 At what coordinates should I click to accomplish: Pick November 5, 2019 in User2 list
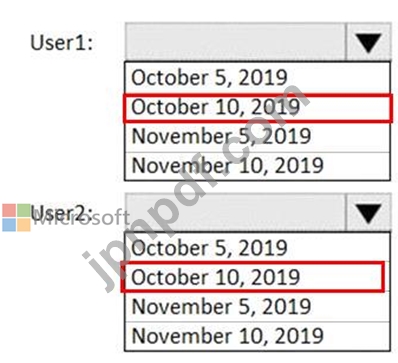pyautogui.click(x=257, y=307)
